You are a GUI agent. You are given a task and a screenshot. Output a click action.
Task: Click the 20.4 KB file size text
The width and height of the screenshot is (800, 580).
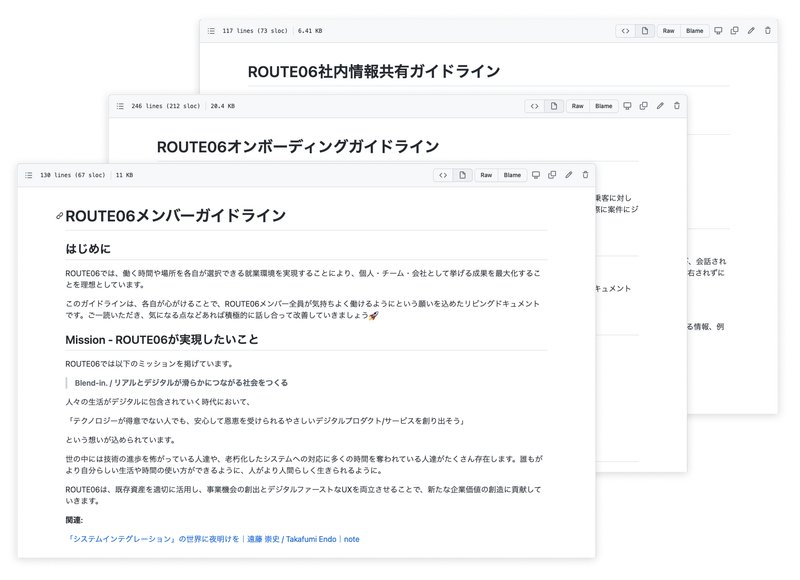(223, 106)
